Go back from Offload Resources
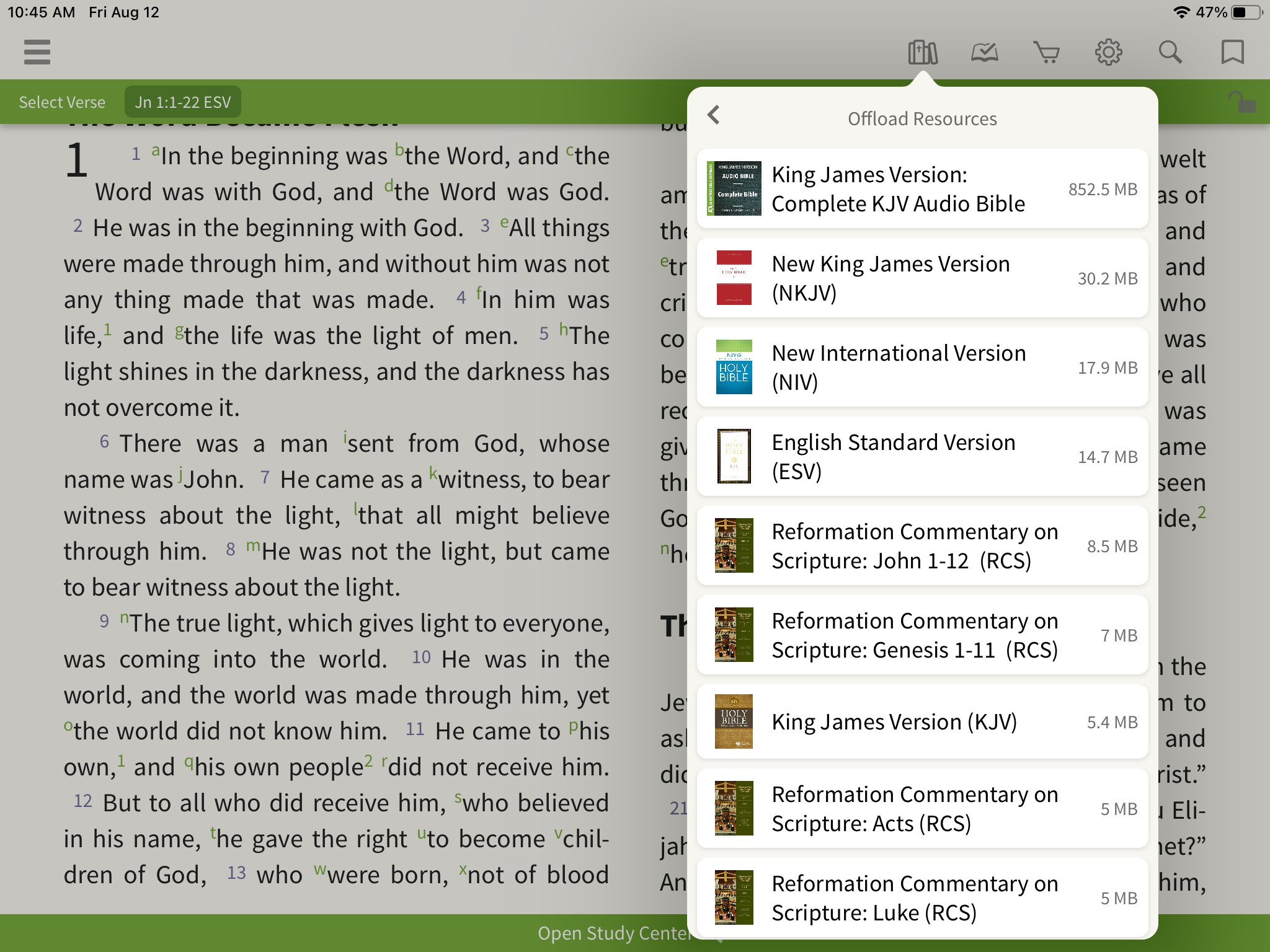 714,115
